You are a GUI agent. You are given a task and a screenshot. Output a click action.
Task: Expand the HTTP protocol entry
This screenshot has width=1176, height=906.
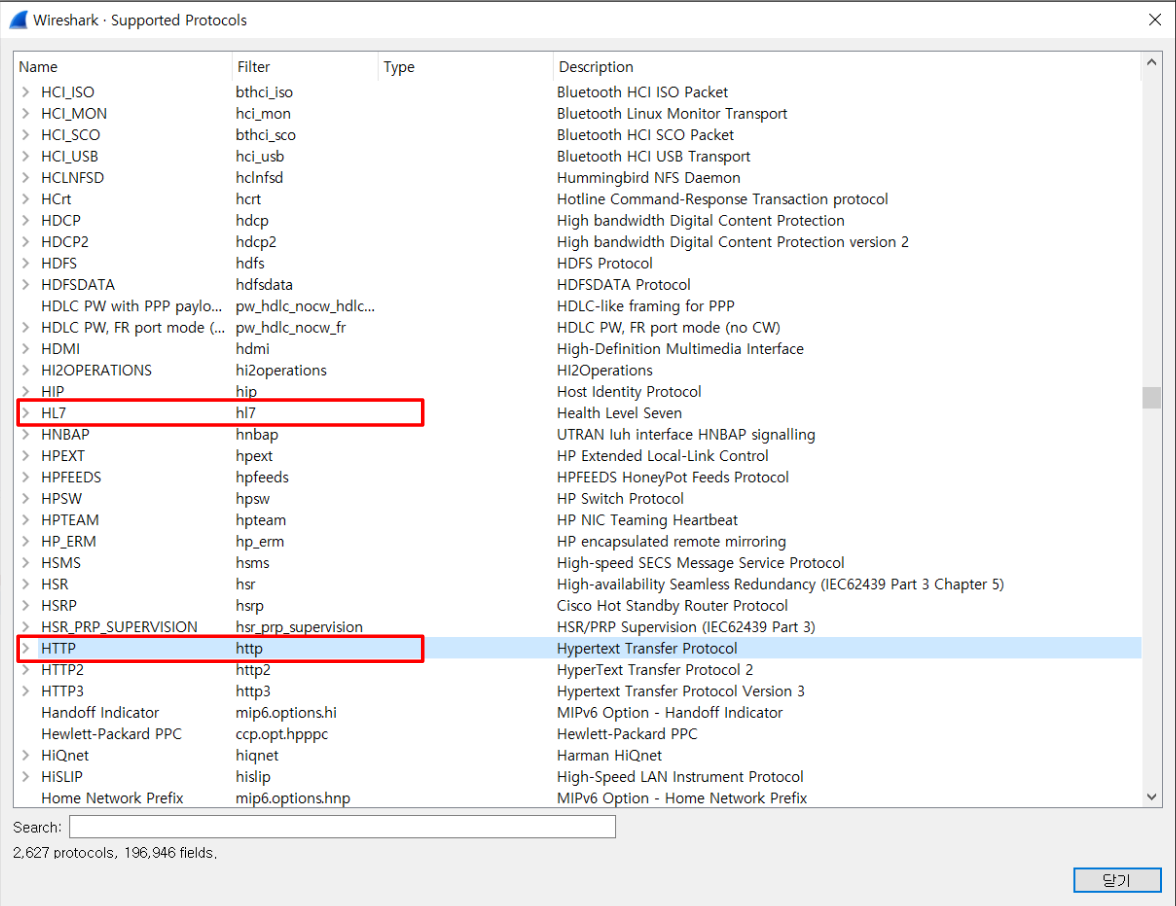tap(26, 648)
